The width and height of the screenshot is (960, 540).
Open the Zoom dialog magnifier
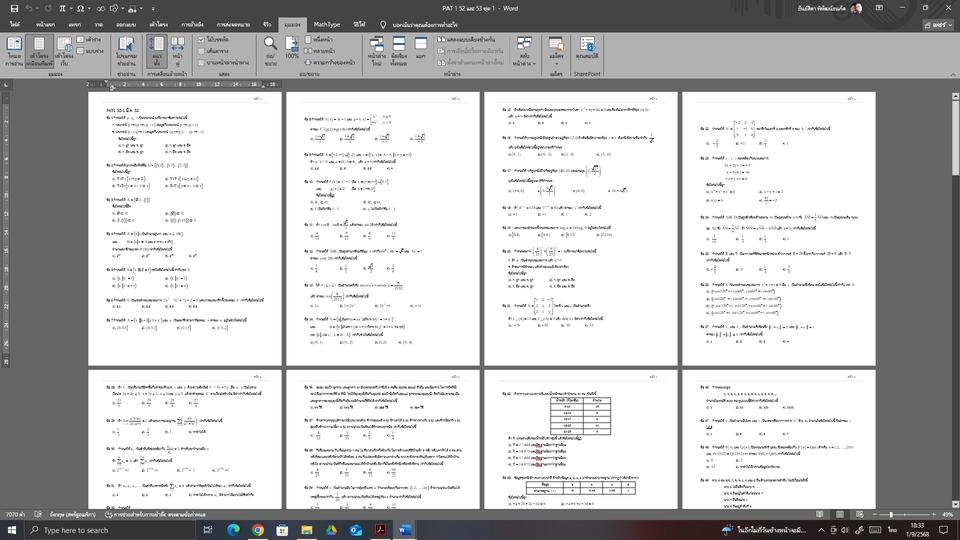tap(270, 49)
